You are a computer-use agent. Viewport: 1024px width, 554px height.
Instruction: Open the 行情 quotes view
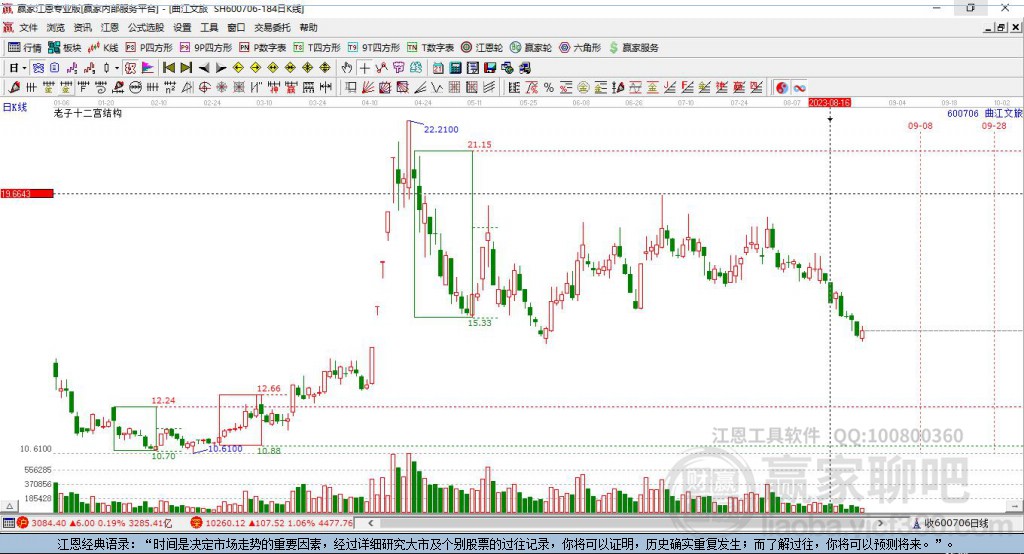[24, 48]
